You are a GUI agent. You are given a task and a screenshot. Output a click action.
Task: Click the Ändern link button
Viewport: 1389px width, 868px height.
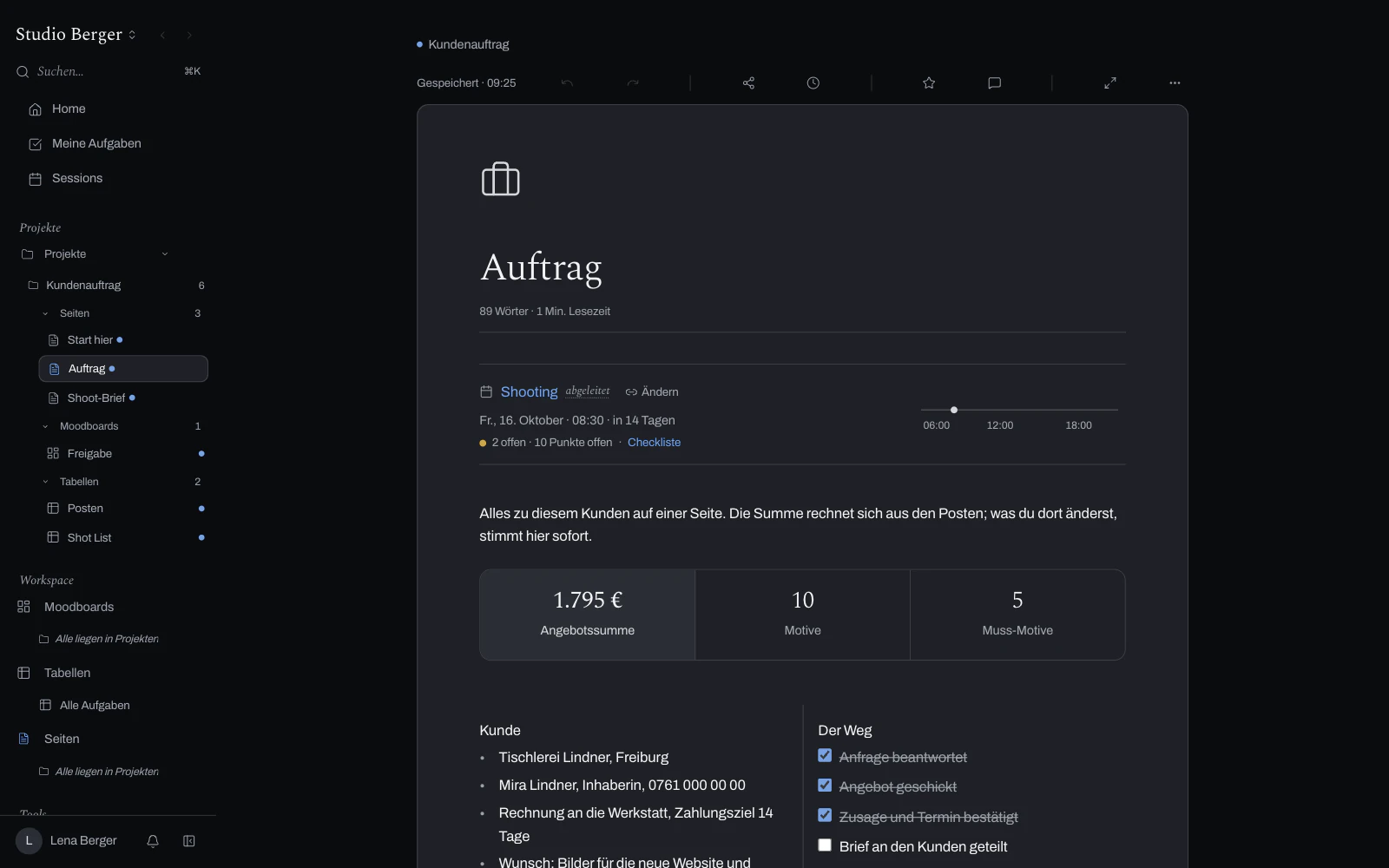coord(652,392)
